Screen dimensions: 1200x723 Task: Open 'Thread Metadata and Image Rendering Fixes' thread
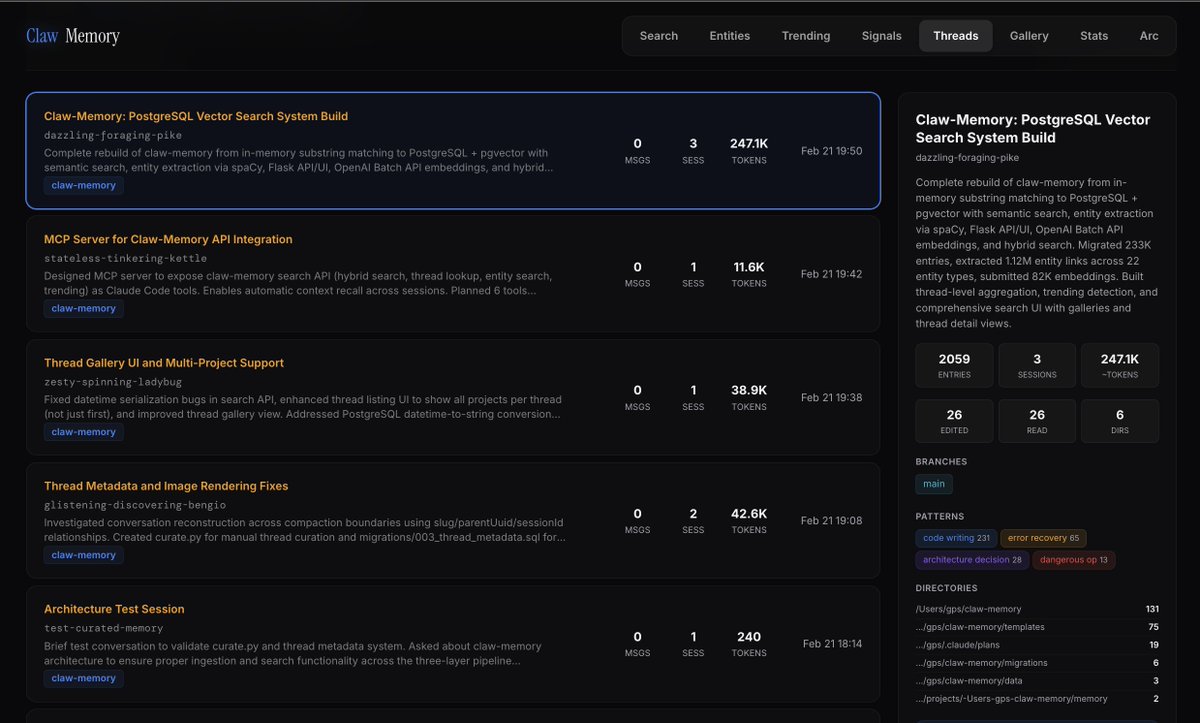pyautogui.click(x=453, y=520)
